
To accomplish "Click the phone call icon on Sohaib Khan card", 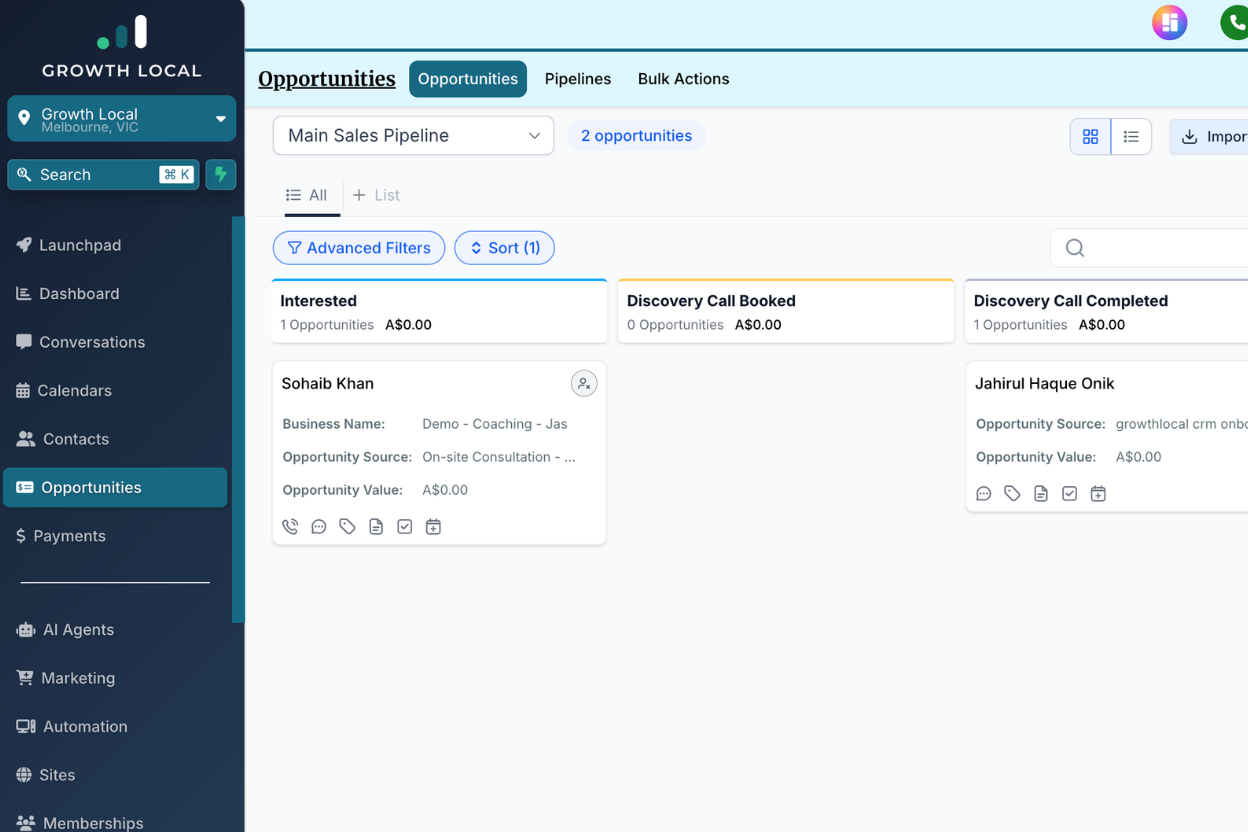I will tap(290, 527).
